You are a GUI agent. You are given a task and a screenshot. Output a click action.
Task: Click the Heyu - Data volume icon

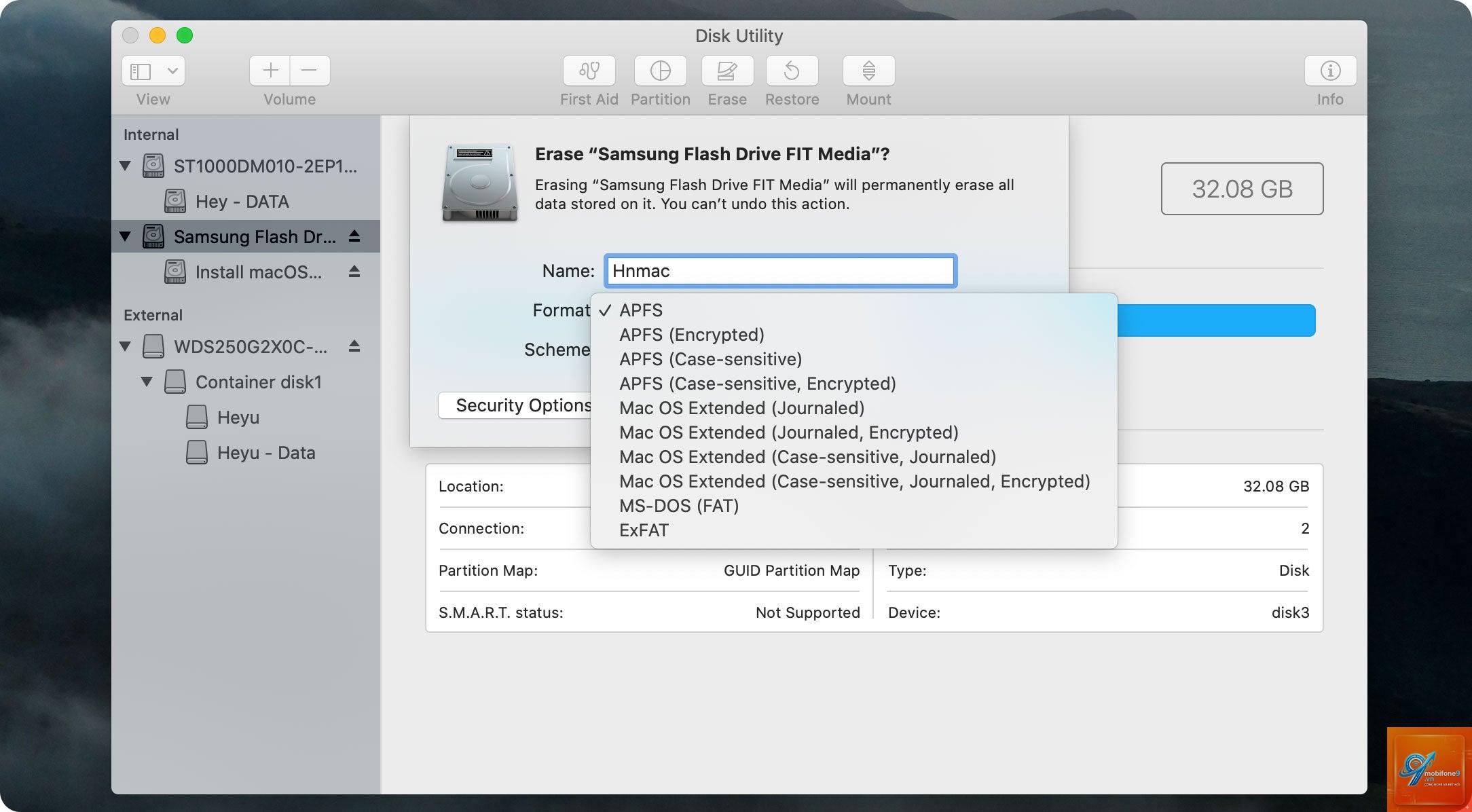[197, 452]
